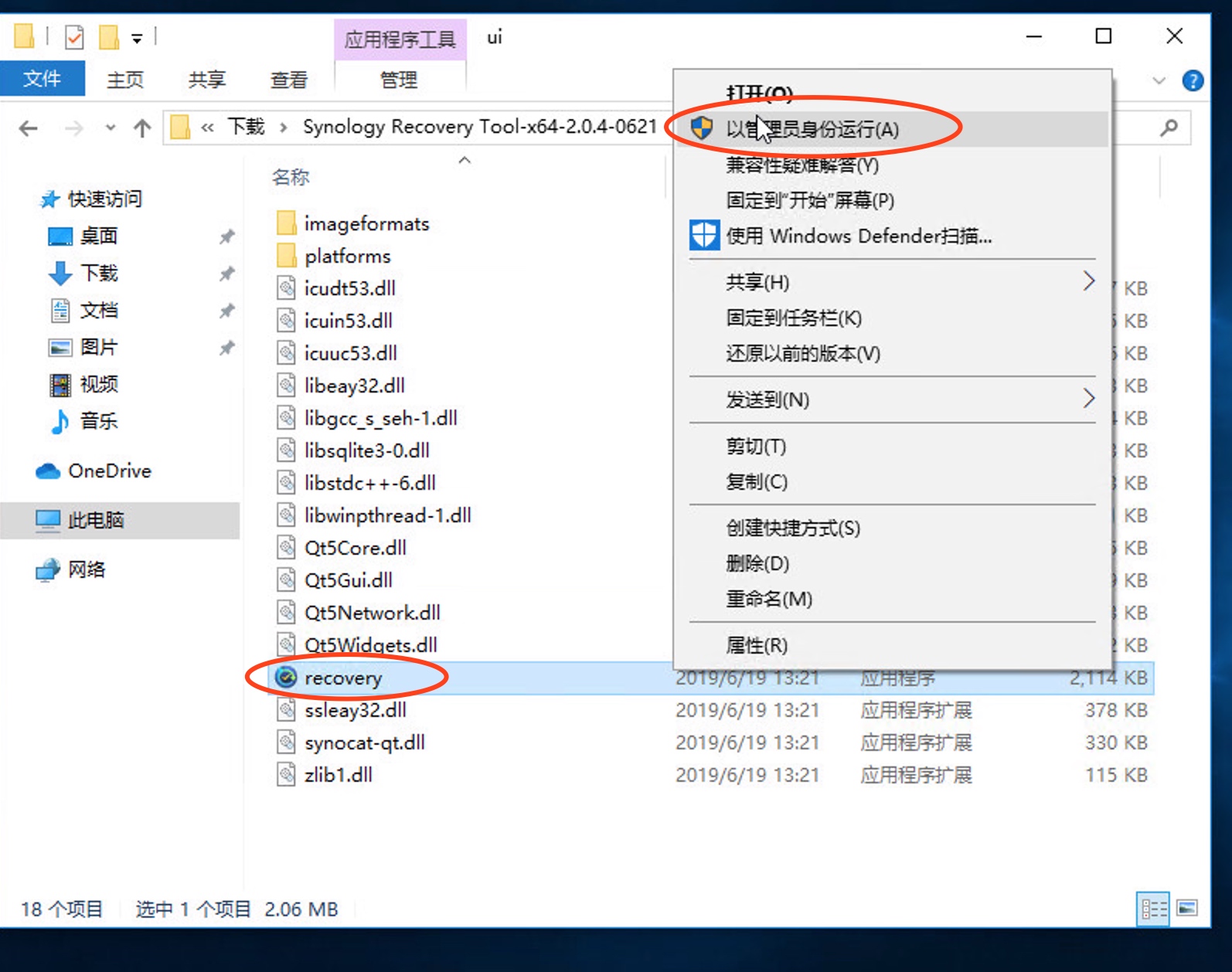This screenshot has width=1232, height=972.
Task: Go forward with the forward arrow
Action: [x=74, y=128]
